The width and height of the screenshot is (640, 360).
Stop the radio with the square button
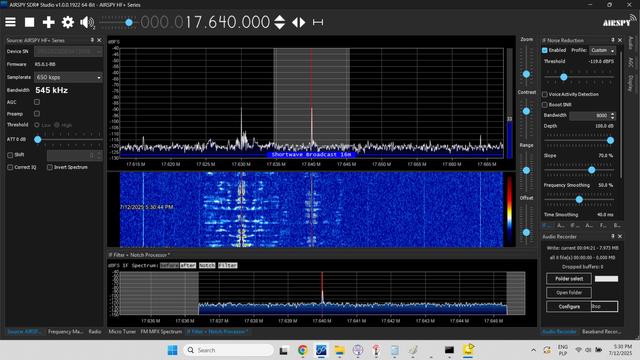point(29,22)
